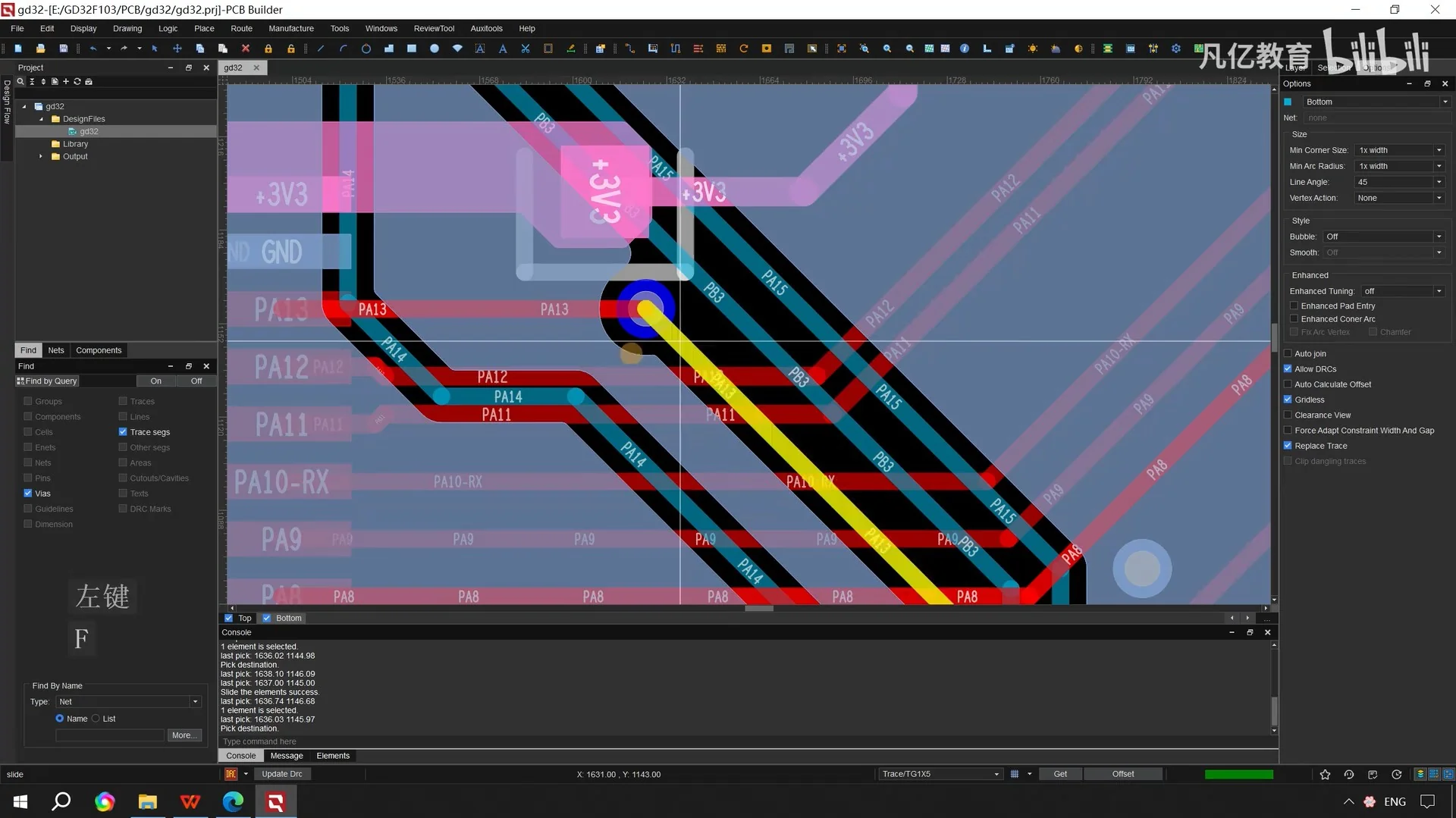Viewport: 1456px width, 818px height.
Task: Select the Move tool
Action: [177, 49]
